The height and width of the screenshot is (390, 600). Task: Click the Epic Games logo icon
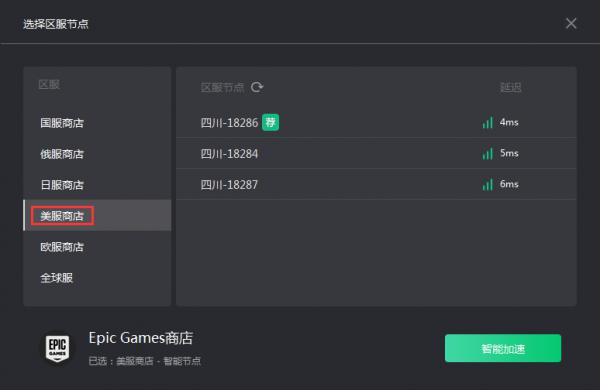tap(57, 348)
